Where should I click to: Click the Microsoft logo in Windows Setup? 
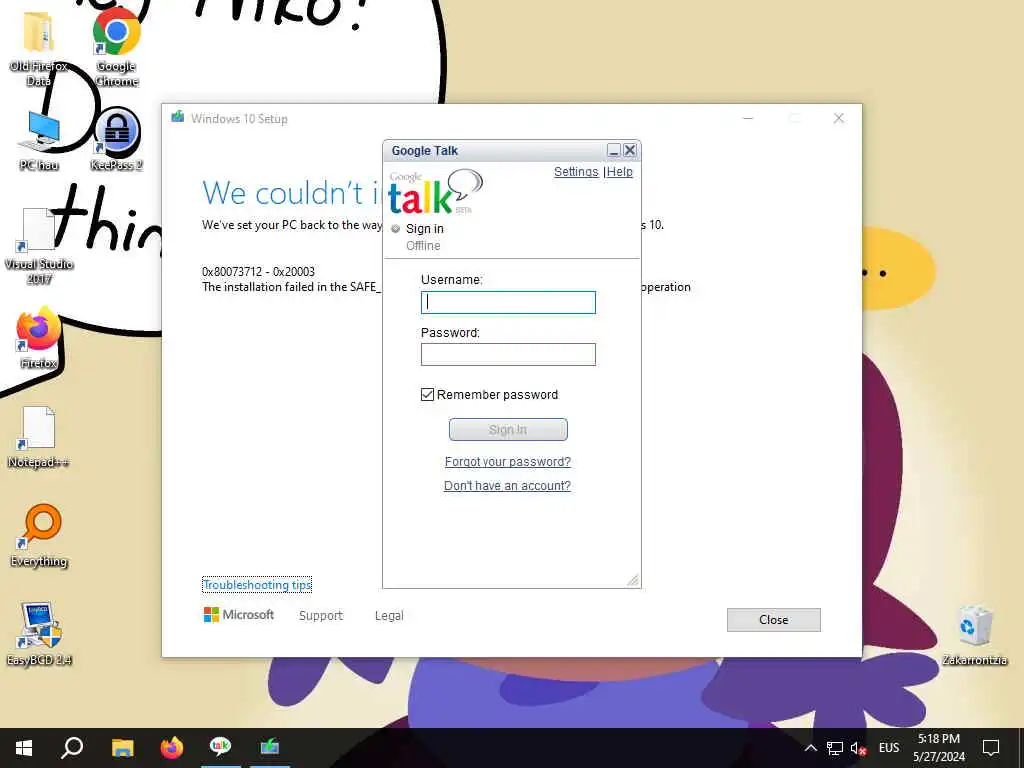point(238,615)
